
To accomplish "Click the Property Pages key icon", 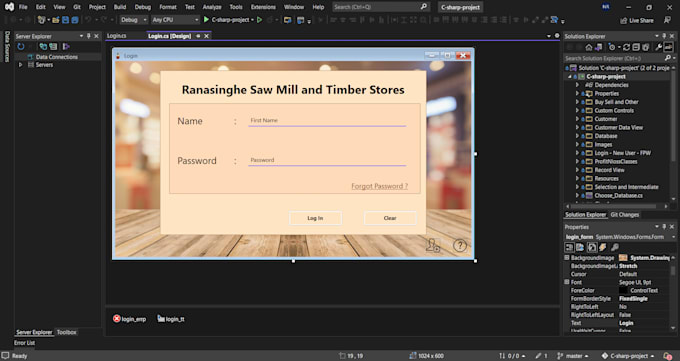I will (x=615, y=247).
